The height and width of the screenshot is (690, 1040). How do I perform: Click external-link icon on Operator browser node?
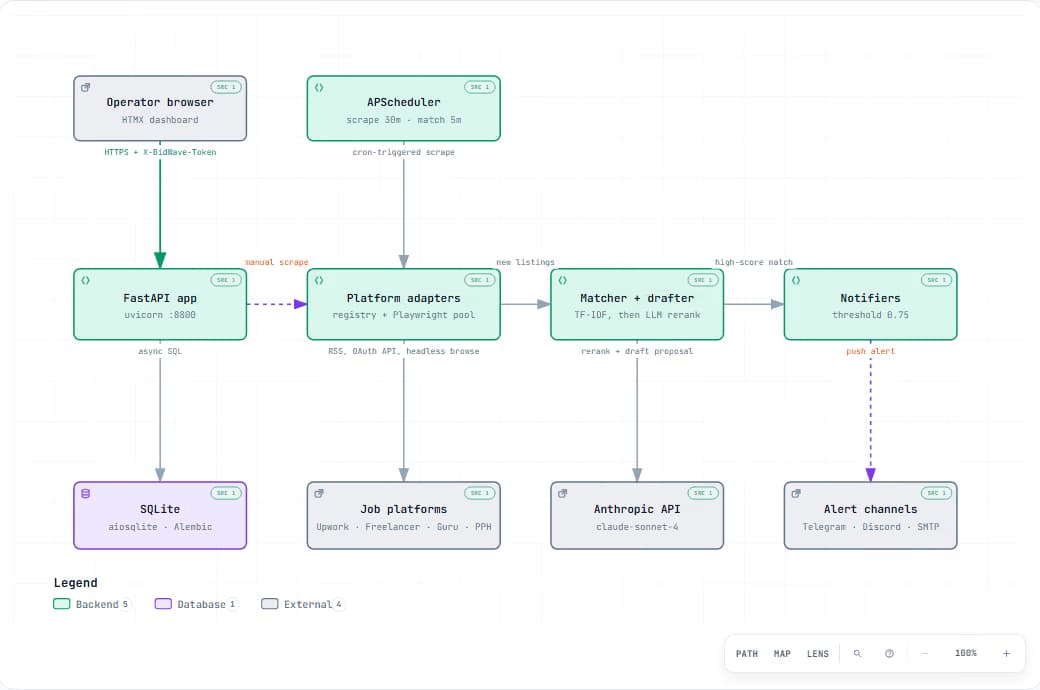pos(86,88)
